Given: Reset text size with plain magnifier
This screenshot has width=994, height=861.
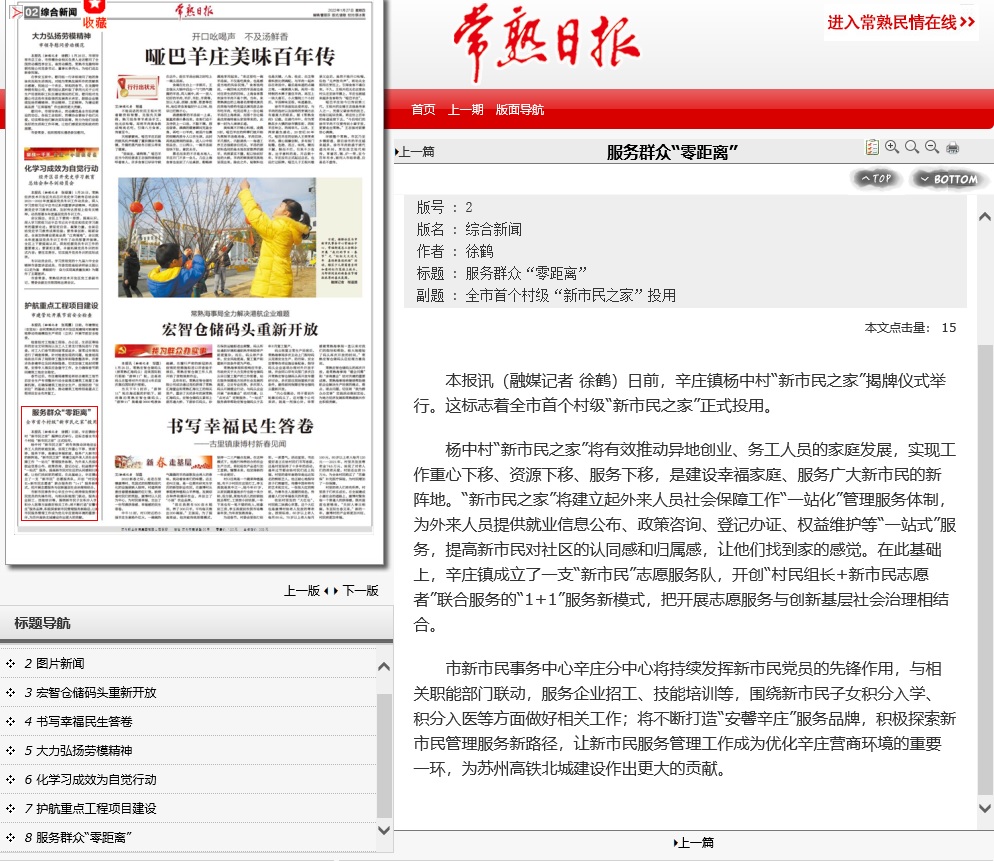Looking at the screenshot, I should pyautogui.click(x=912, y=147).
